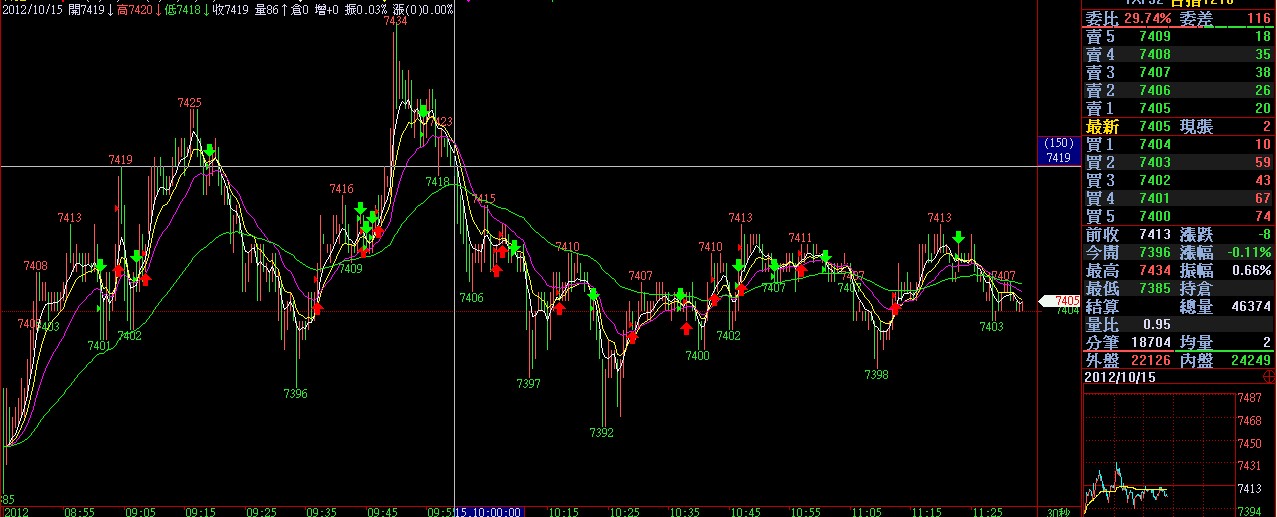
Task: Click the 量比 0.95 value
Action: [1155, 324]
